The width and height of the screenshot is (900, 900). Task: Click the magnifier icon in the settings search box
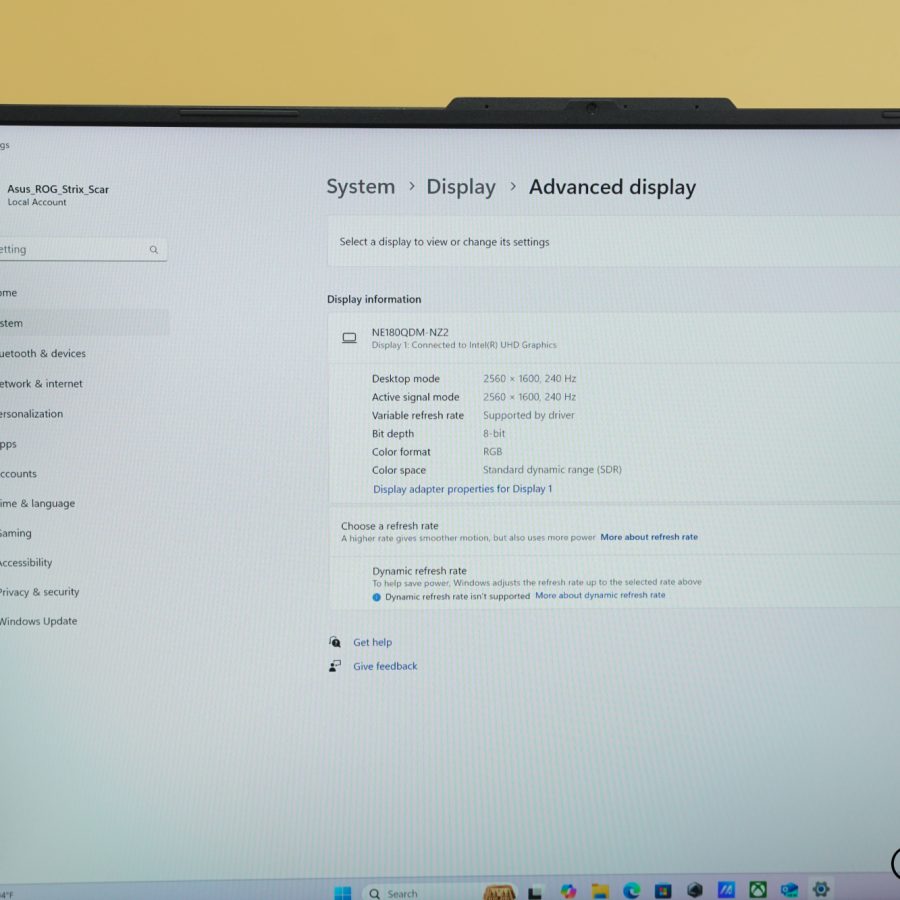click(x=154, y=250)
